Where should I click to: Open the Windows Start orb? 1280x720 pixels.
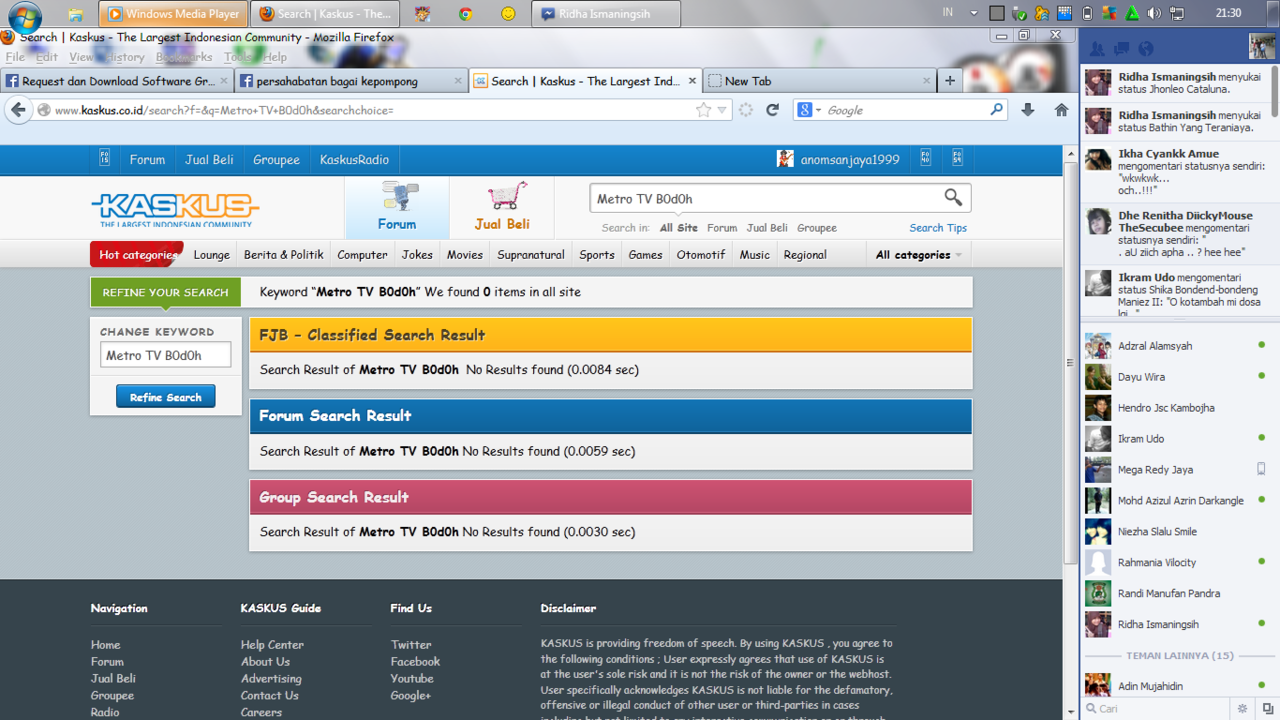click(x=24, y=16)
